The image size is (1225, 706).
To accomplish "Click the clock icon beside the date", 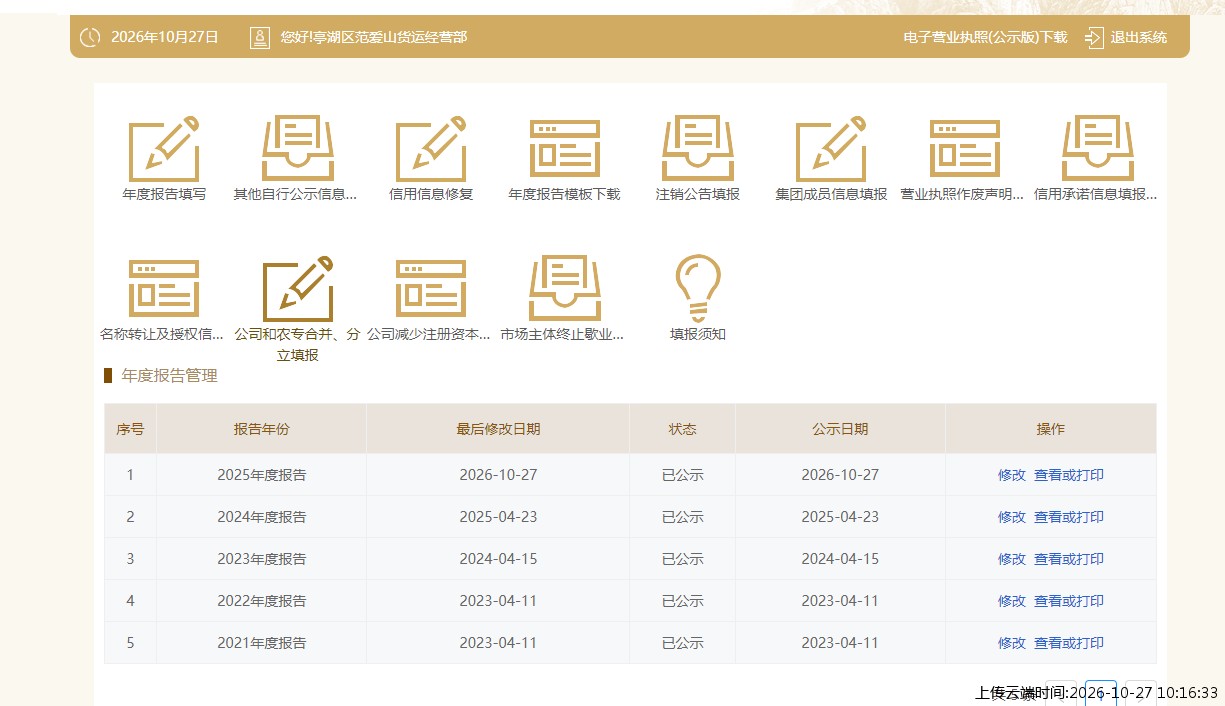I will 90,37.
